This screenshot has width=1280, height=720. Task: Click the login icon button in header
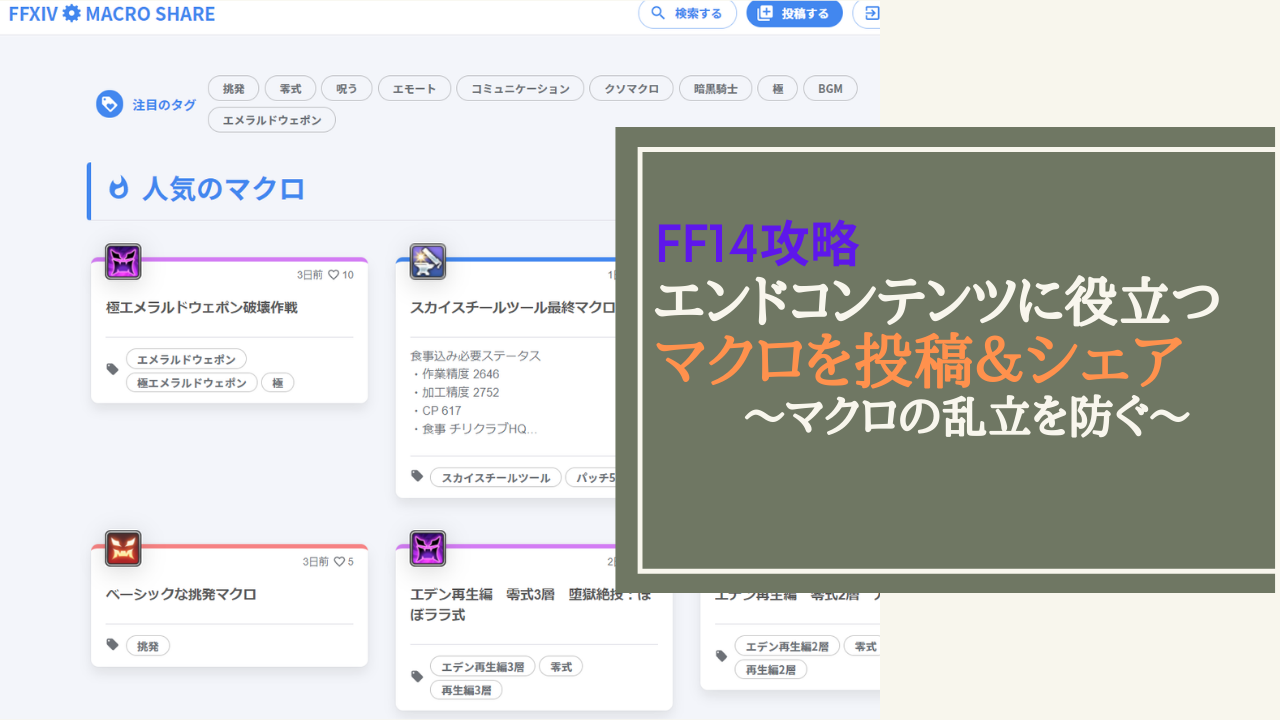point(869,14)
